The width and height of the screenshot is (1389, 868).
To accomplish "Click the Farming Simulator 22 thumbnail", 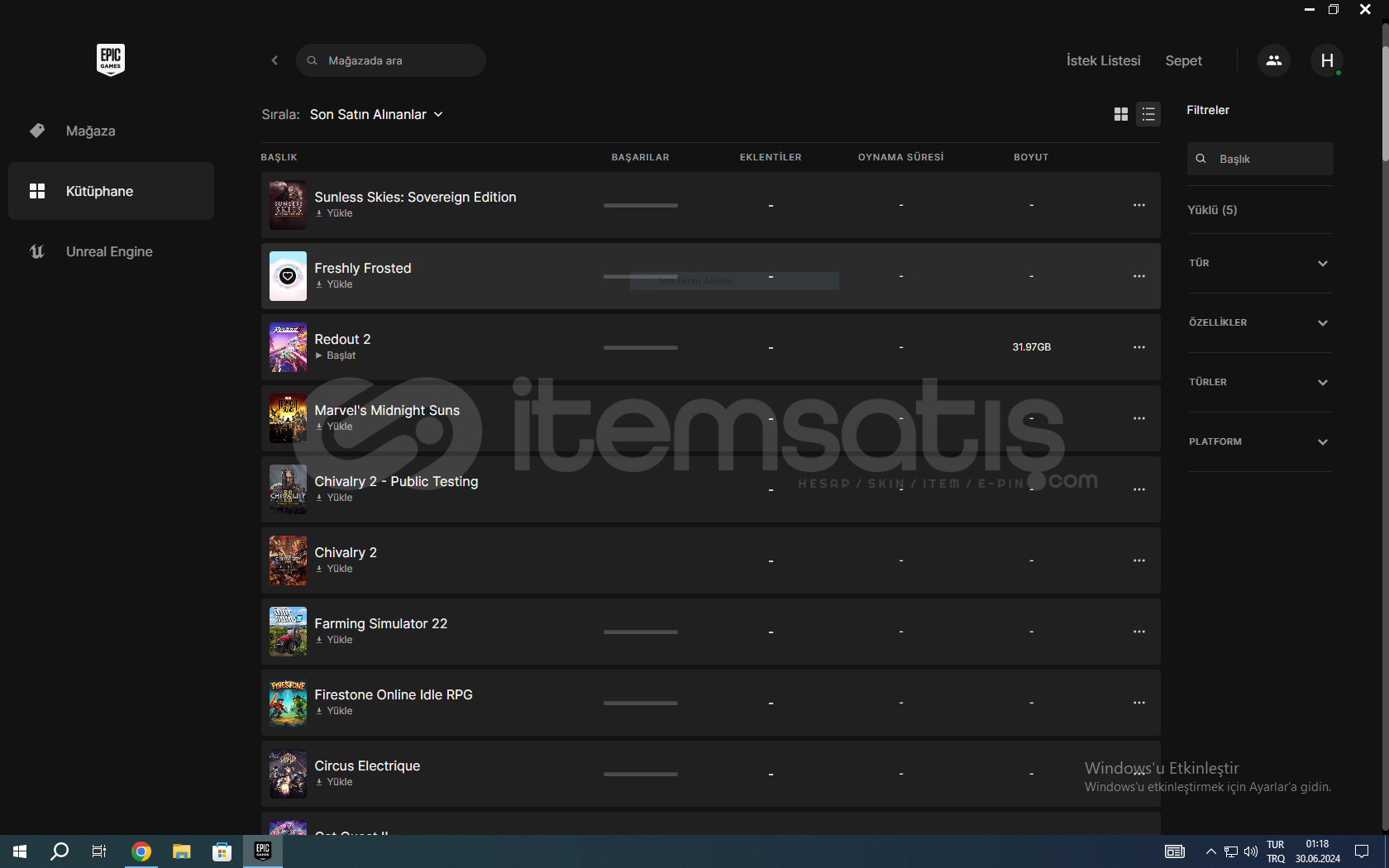I will pos(288,632).
